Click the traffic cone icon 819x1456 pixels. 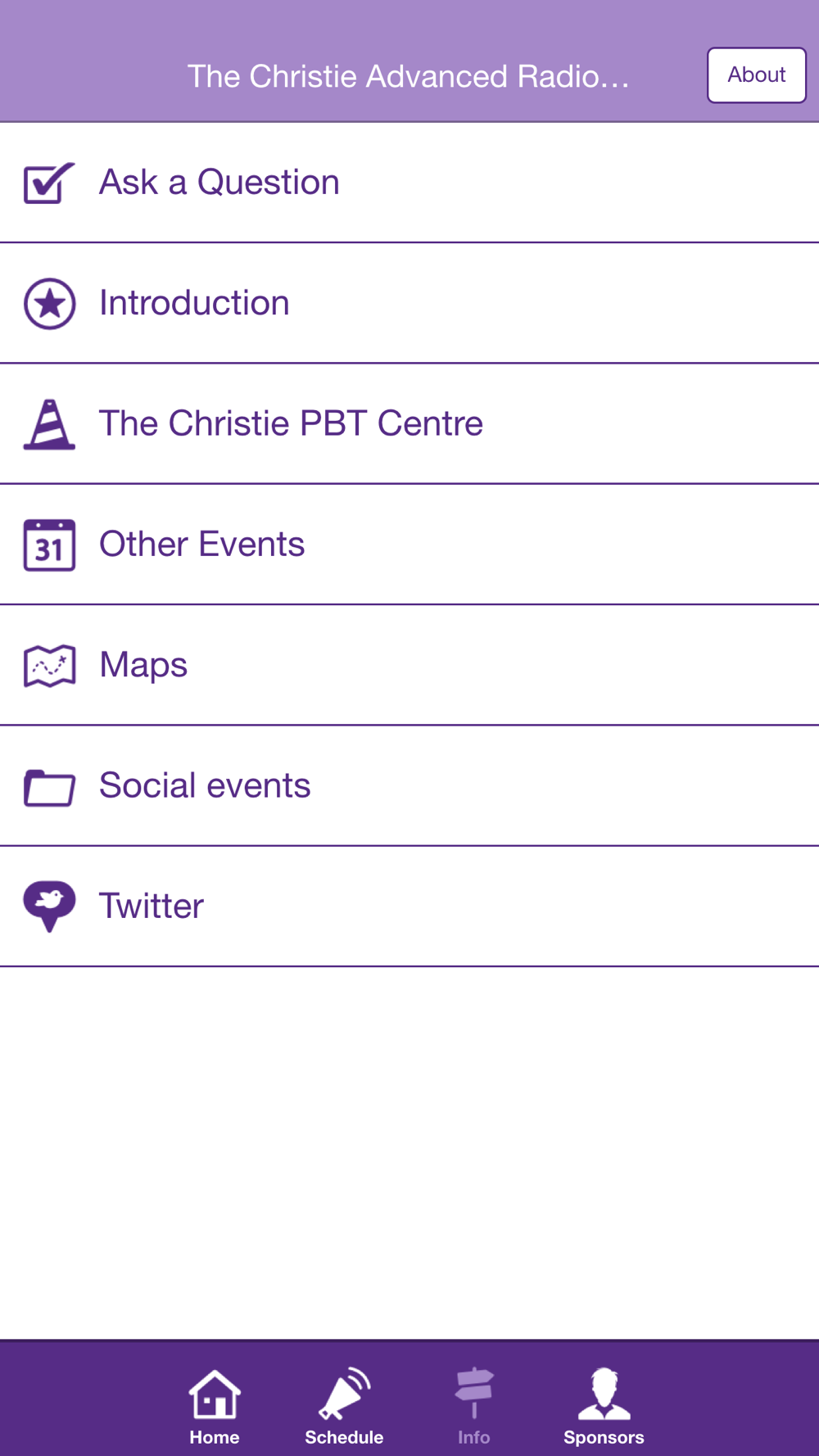[x=49, y=424]
